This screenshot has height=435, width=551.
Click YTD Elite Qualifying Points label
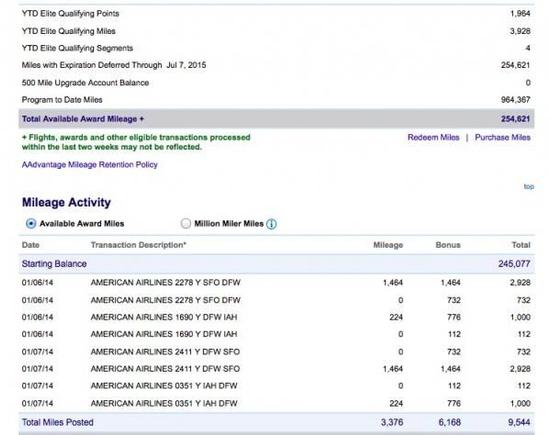[x=71, y=14]
